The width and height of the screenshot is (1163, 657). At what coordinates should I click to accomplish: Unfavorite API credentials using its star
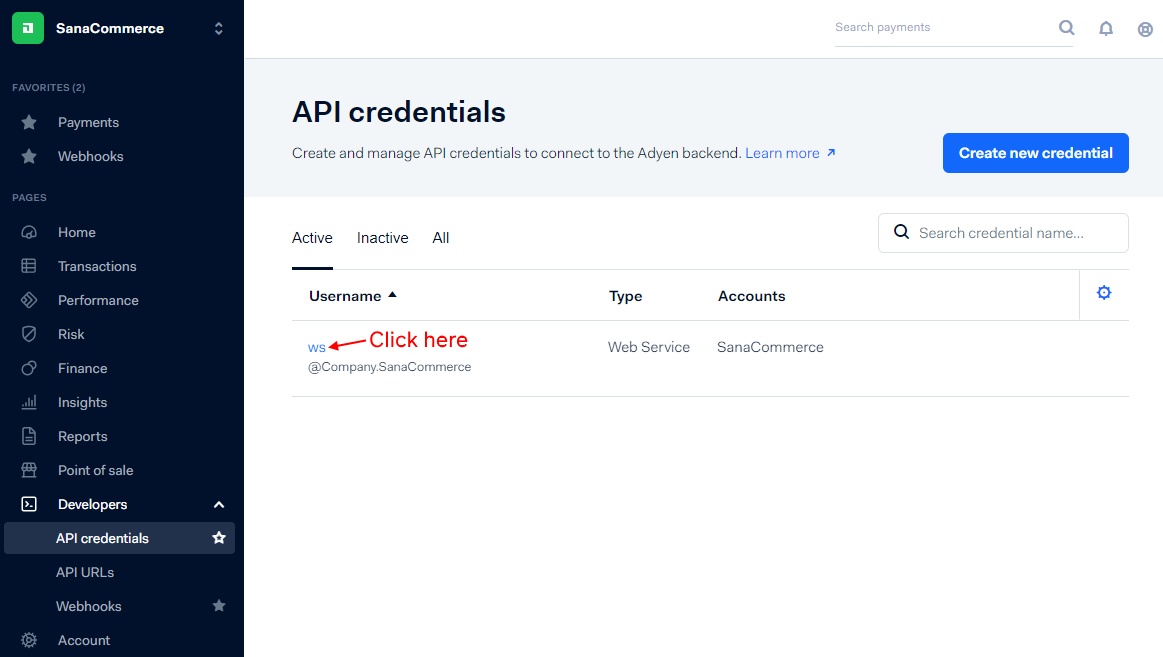(219, 538)
